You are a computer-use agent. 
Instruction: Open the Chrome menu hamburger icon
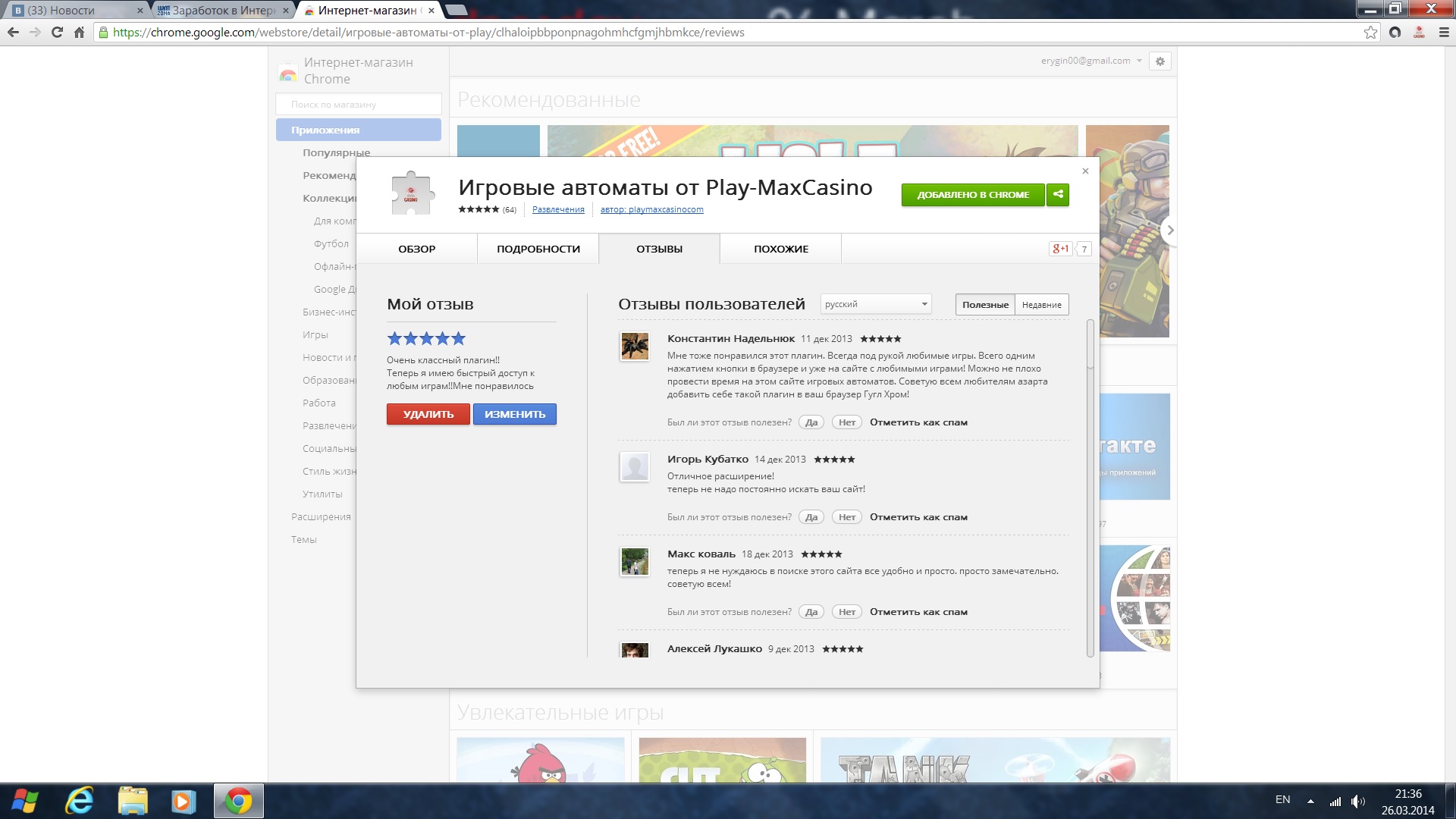coord(1443,33)
